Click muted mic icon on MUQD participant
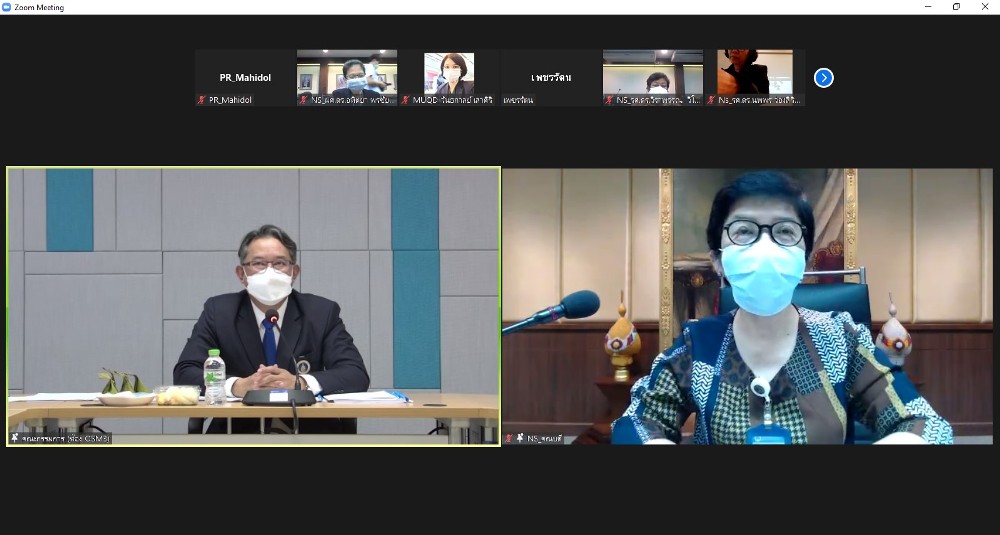1000x535 pixels. click(406, 100)
